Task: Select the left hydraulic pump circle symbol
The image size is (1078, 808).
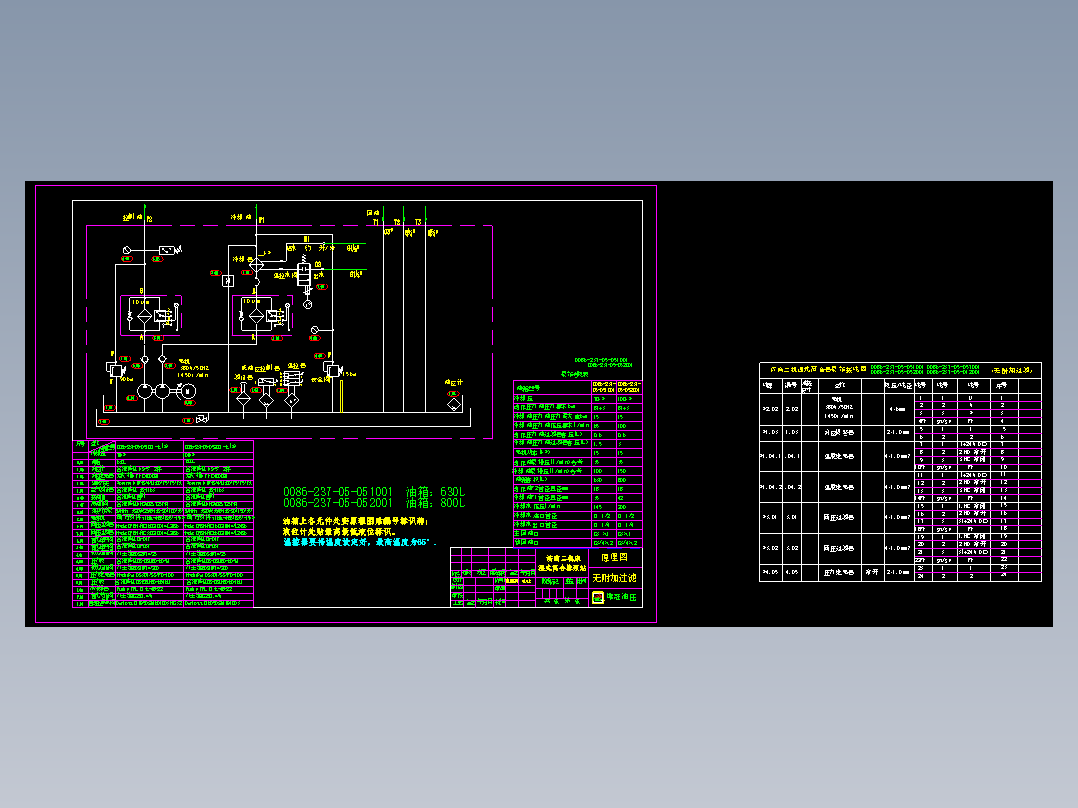Action: (x=145, y=391)
